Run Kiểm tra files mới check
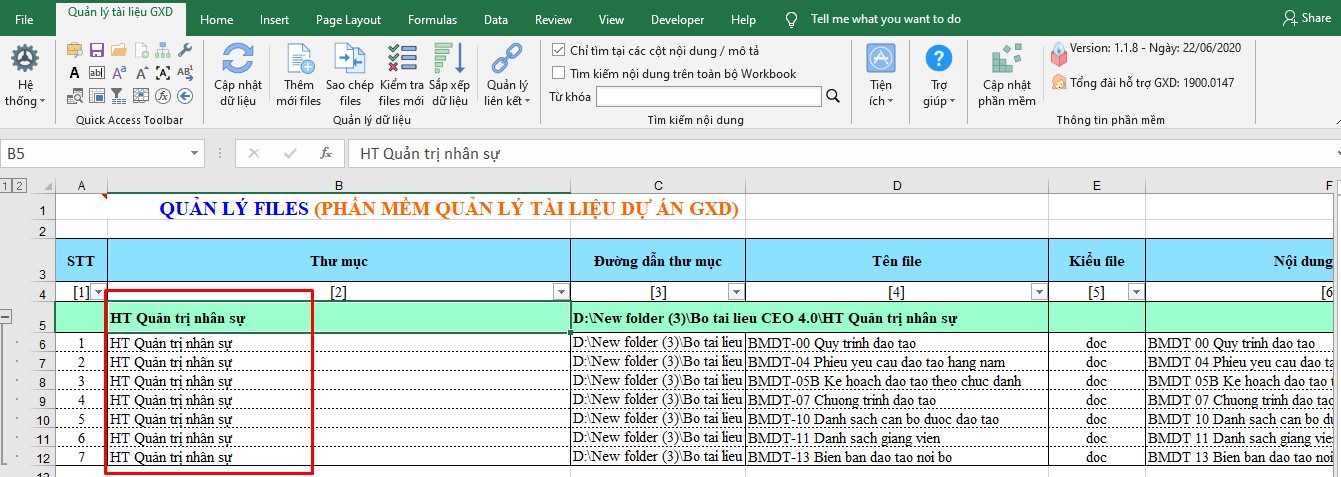1341x477 pixels. [402, 60]
